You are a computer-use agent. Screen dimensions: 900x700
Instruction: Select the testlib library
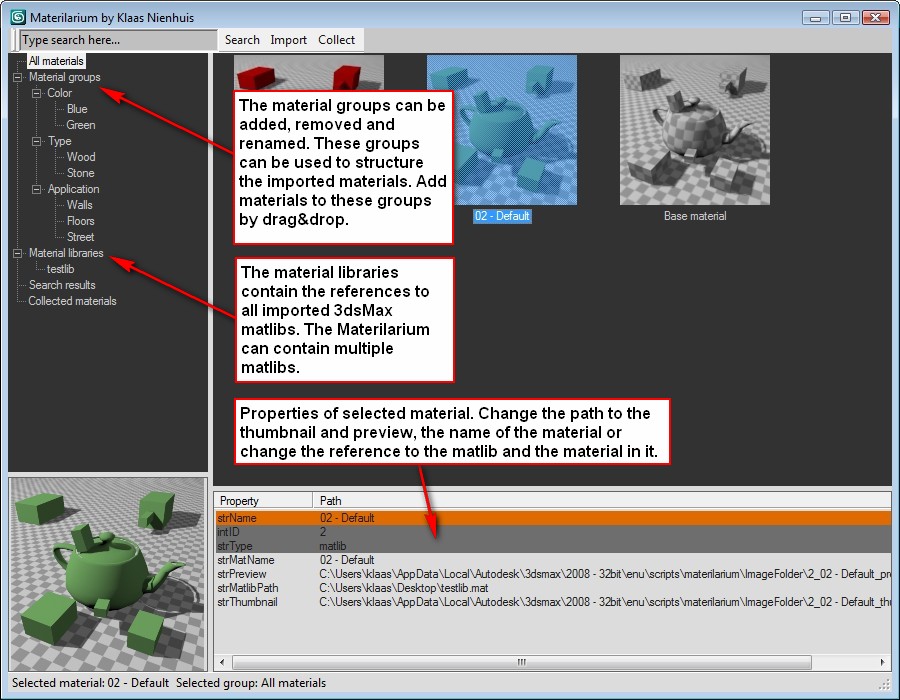click(60, 269)
